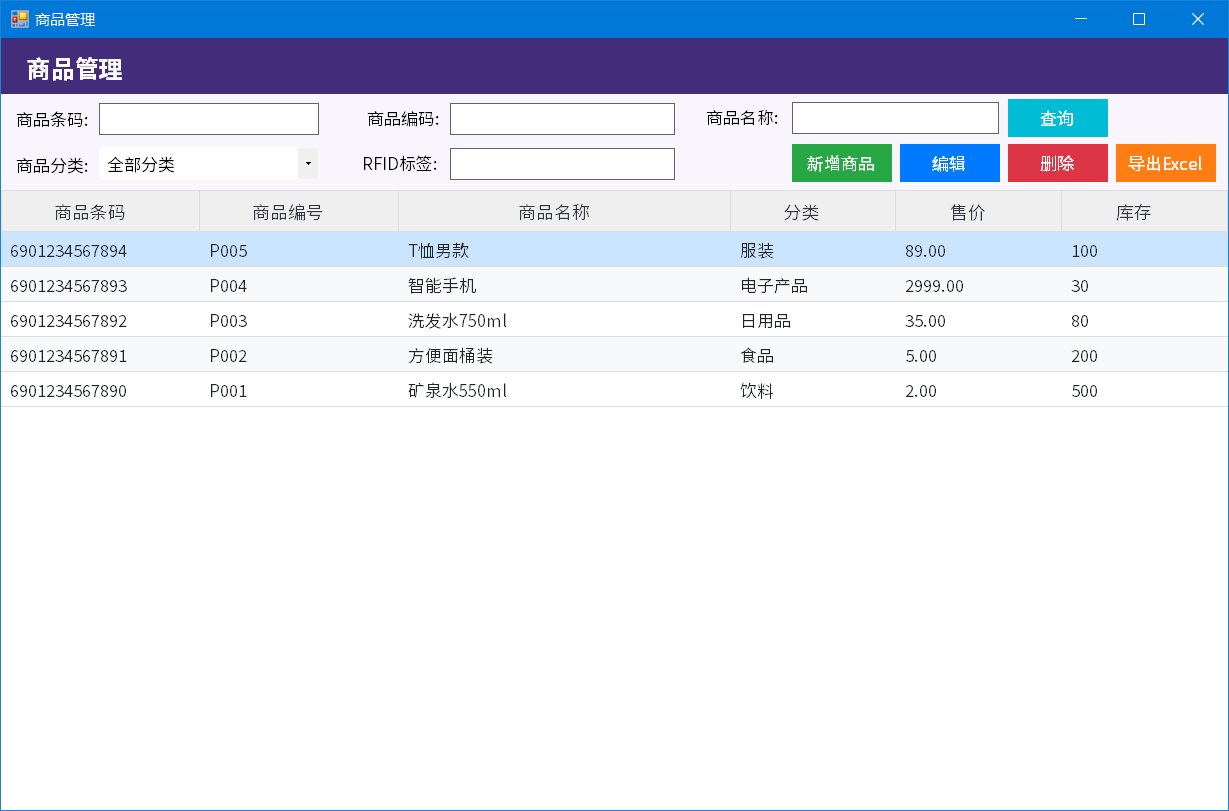Click the 导出Excel button
1229x811 pixels.
point(1165,163)
